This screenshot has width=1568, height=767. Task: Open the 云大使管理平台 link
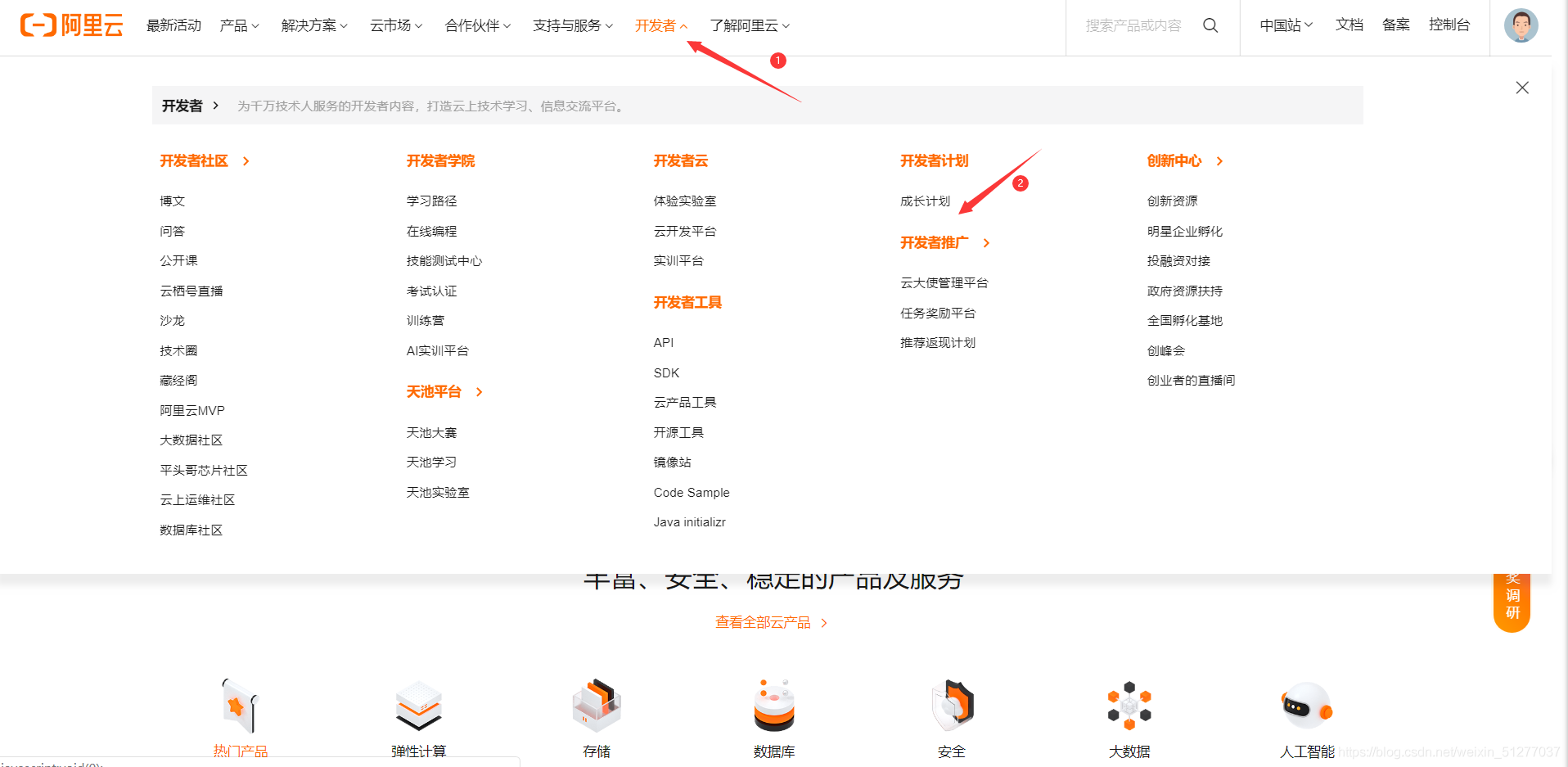[x=944, y=282]
